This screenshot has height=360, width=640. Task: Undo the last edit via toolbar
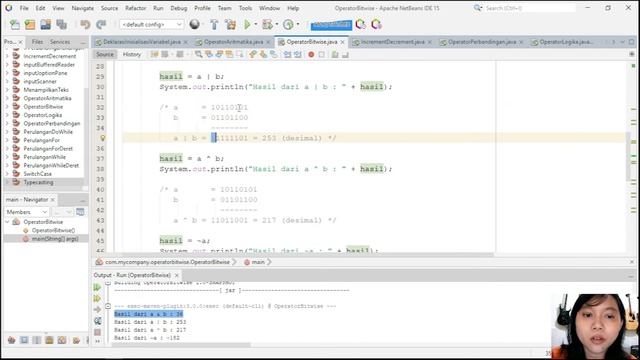[x=85, y=24]
